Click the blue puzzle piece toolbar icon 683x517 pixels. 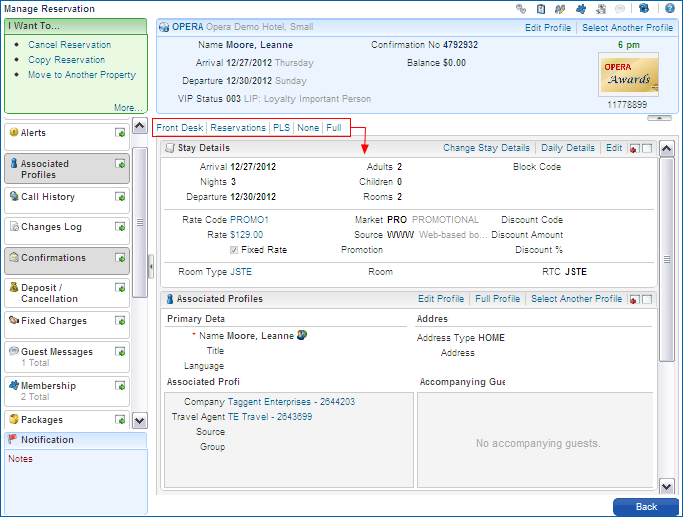point(581,9)
